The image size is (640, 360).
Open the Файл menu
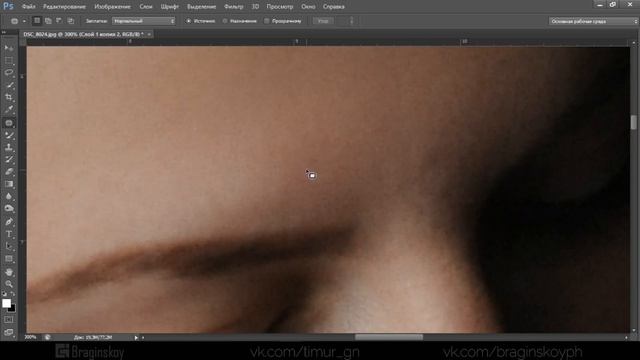29,7
